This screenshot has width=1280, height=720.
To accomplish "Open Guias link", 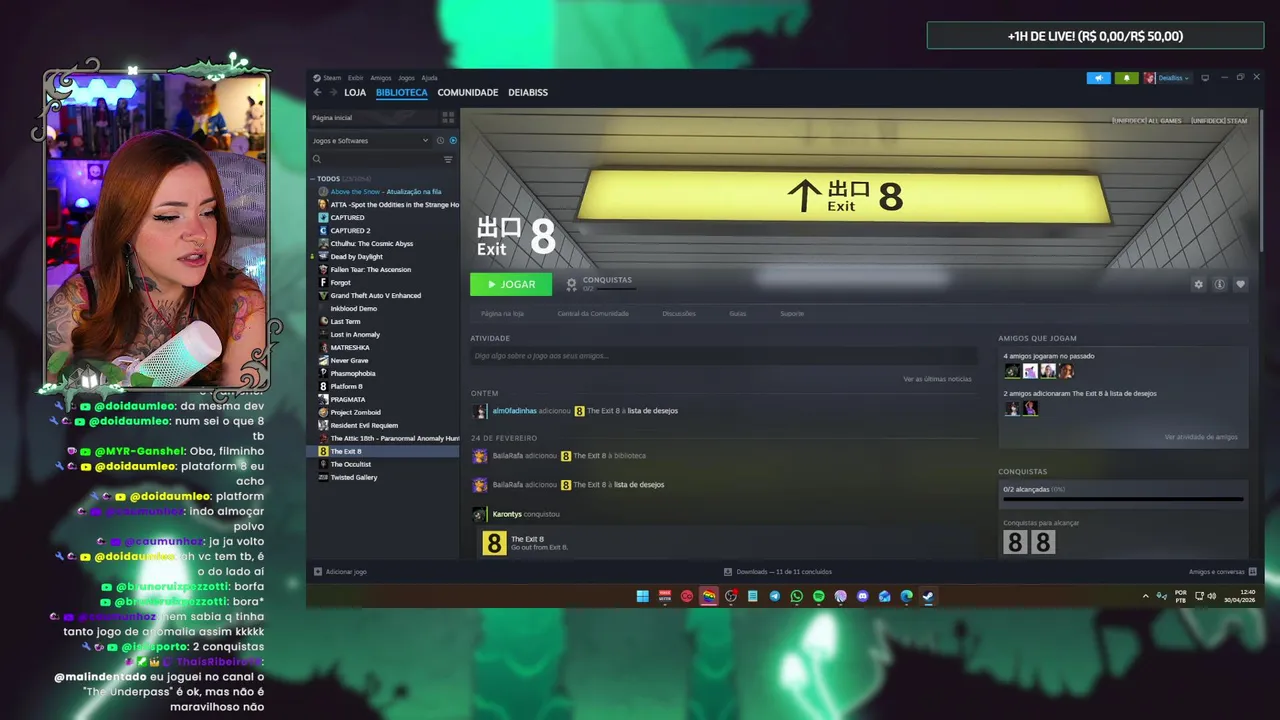I will click(737, 314).
